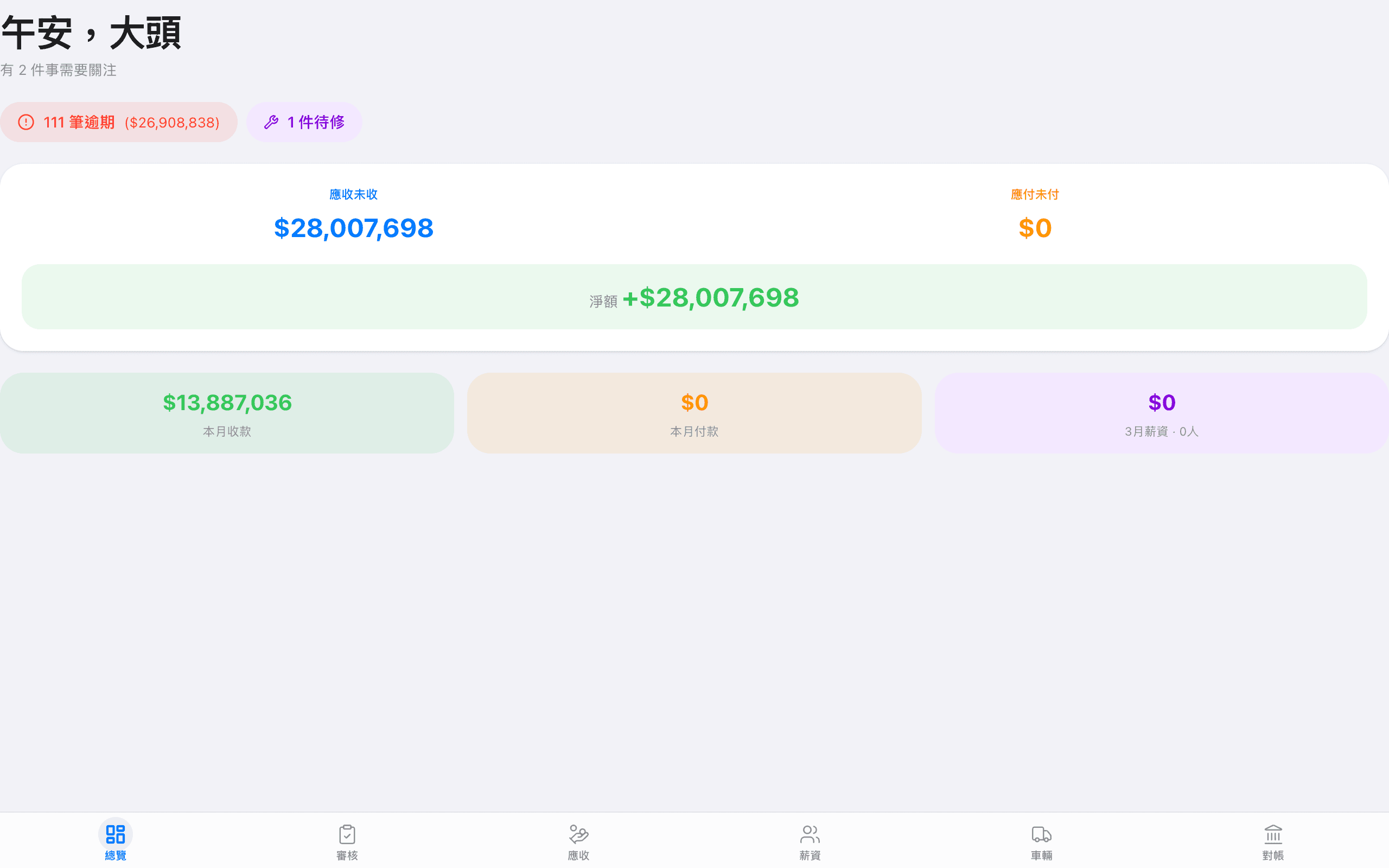Viewport: 1389px width, 868px height.
Task: Open the 薪資 people icon
Action: 810,834
